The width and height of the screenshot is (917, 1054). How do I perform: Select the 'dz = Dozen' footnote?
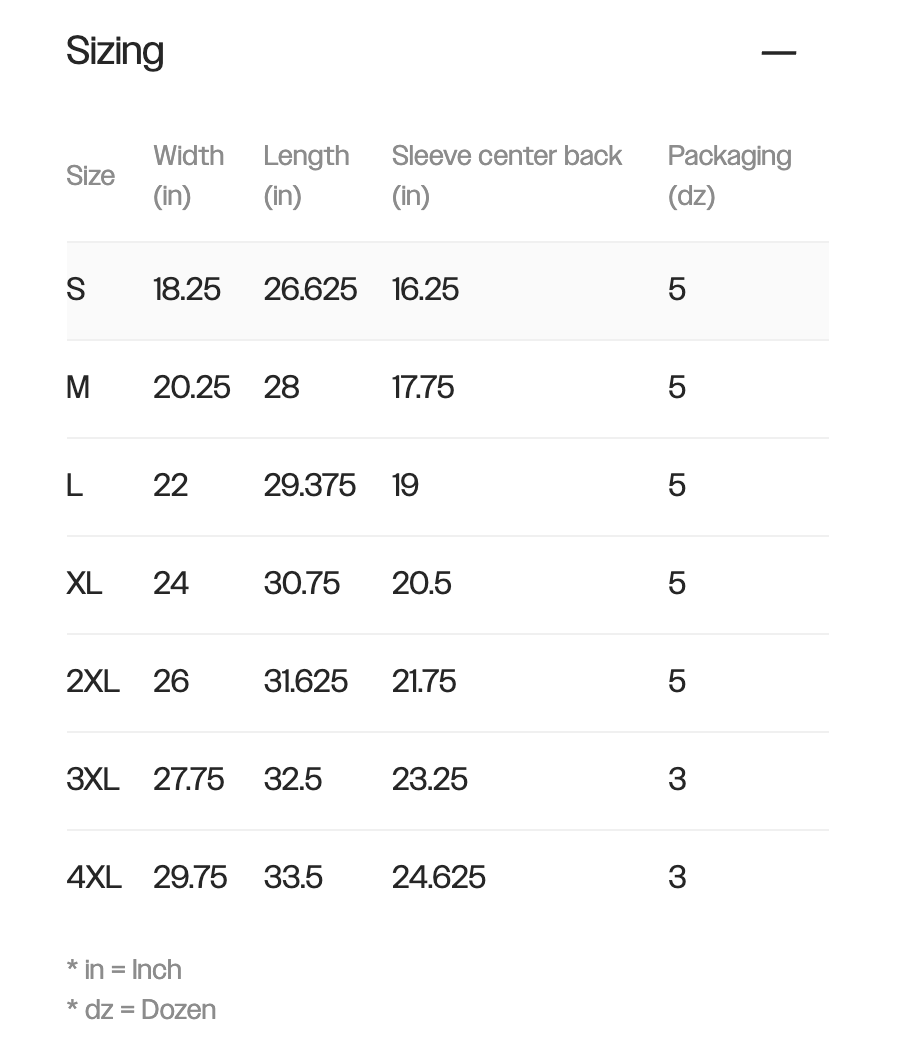141,1010
